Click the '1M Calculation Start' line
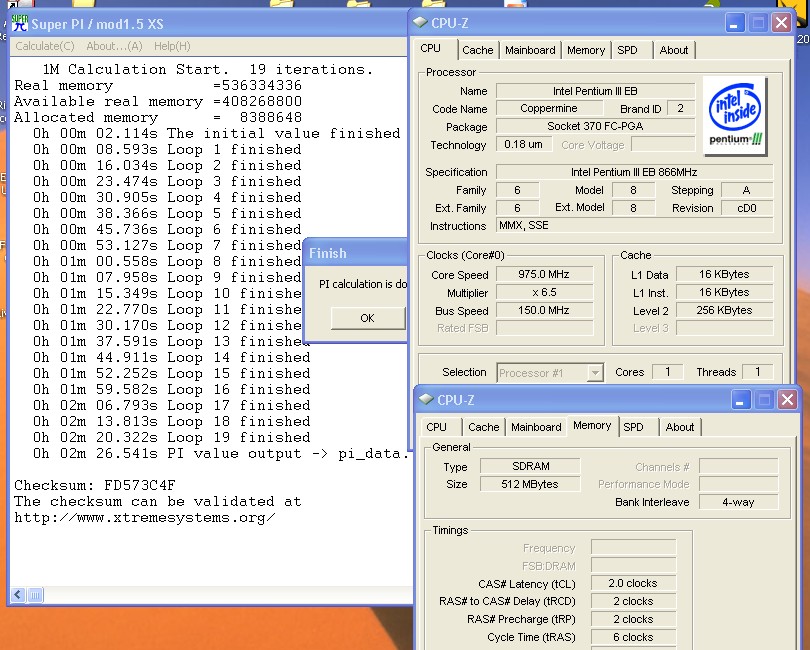 (208, 69)
